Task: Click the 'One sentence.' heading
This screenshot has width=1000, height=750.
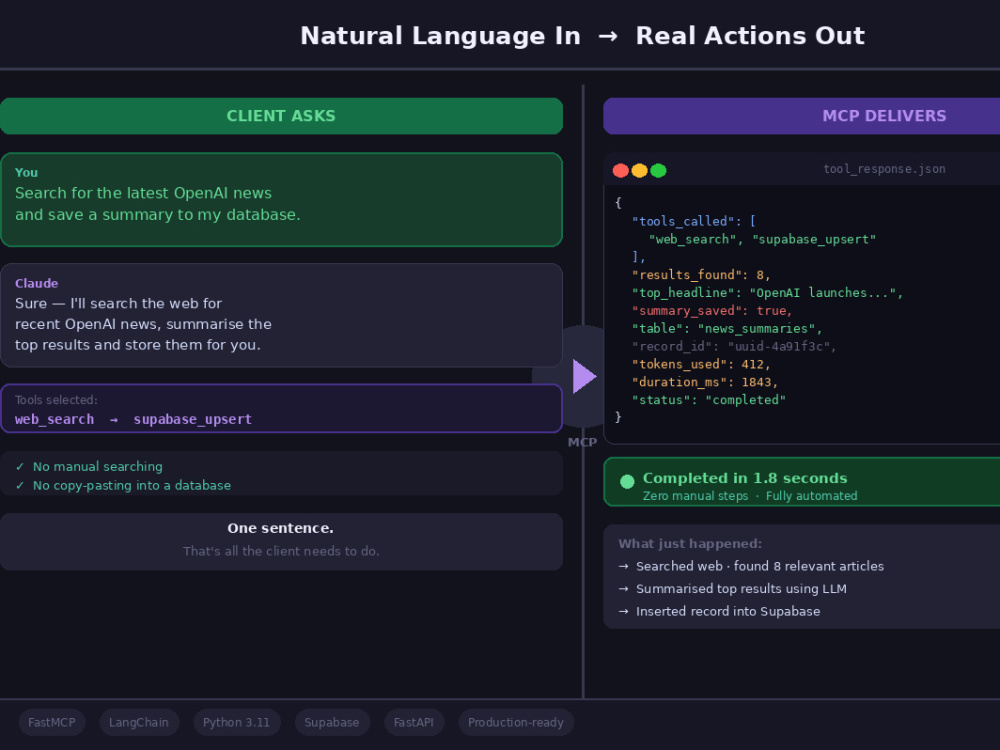Action: (x=281, y=528)
